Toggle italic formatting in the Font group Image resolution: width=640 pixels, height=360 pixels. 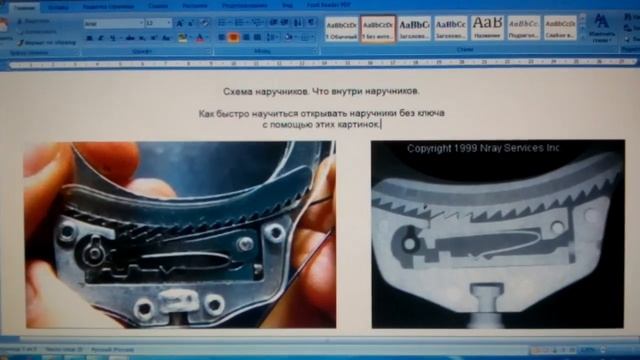pos(100,38)
